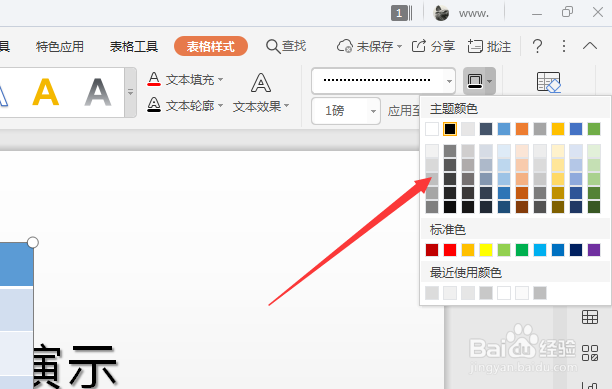
Task: Collapse the ribbon with the up chevron
Action: click(x=590, y=46)
